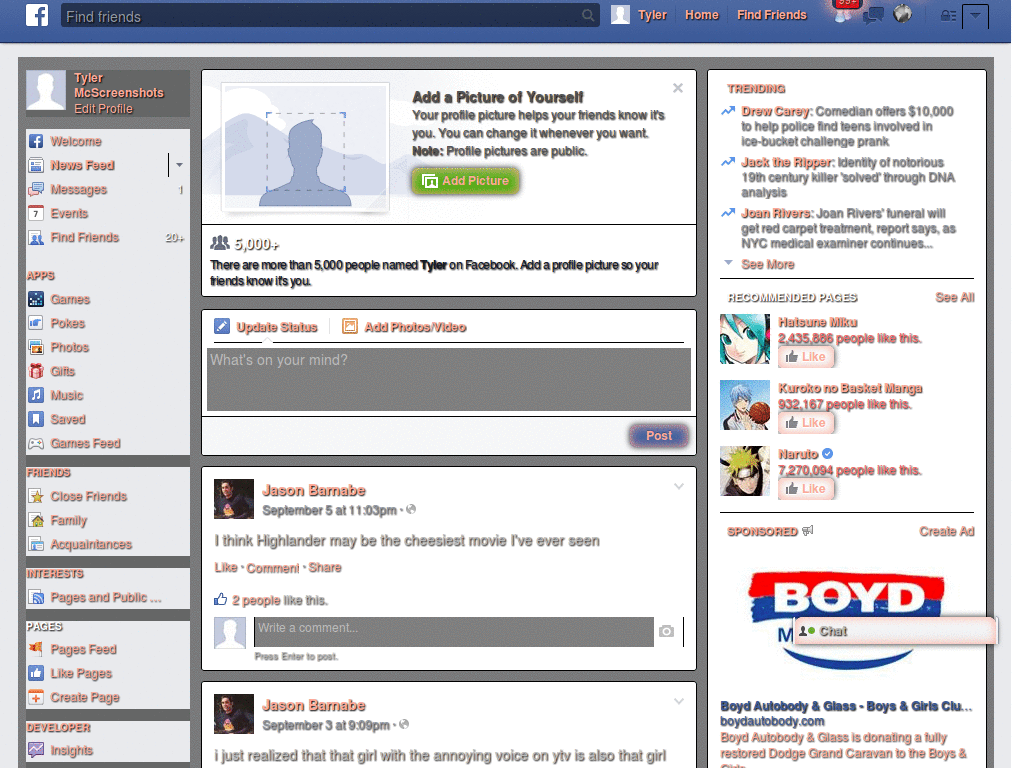The height and width of the screenshot is (768, 1024).
Task: Expand News Feed options arrow
Action: [x=179, y=165]
